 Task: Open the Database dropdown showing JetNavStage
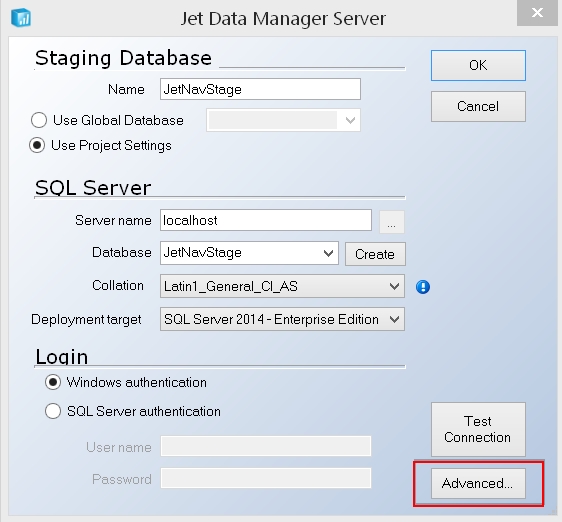click(249, 253)
